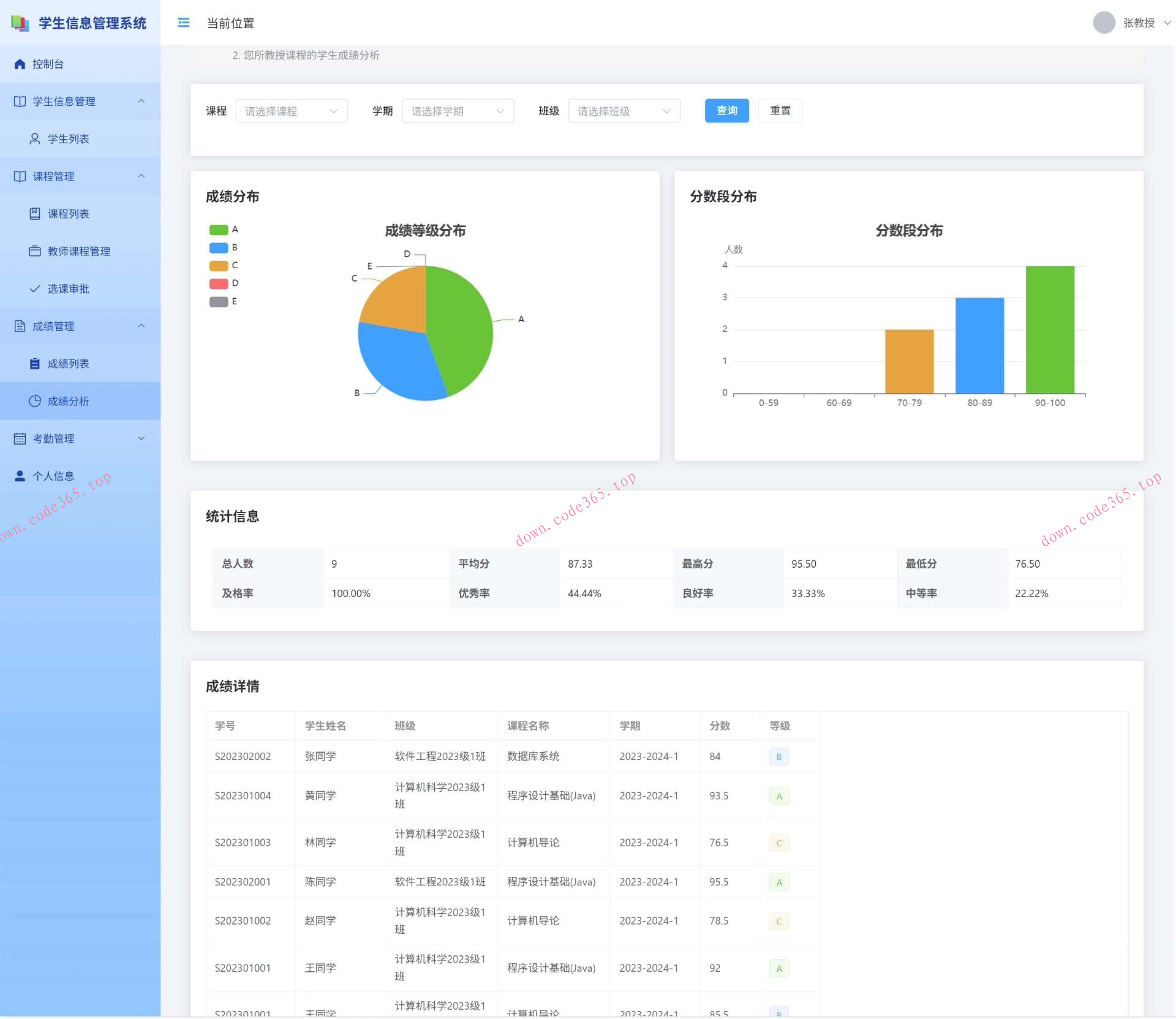Open the 请选择班级 class dropdown

[x=624, y=111]
